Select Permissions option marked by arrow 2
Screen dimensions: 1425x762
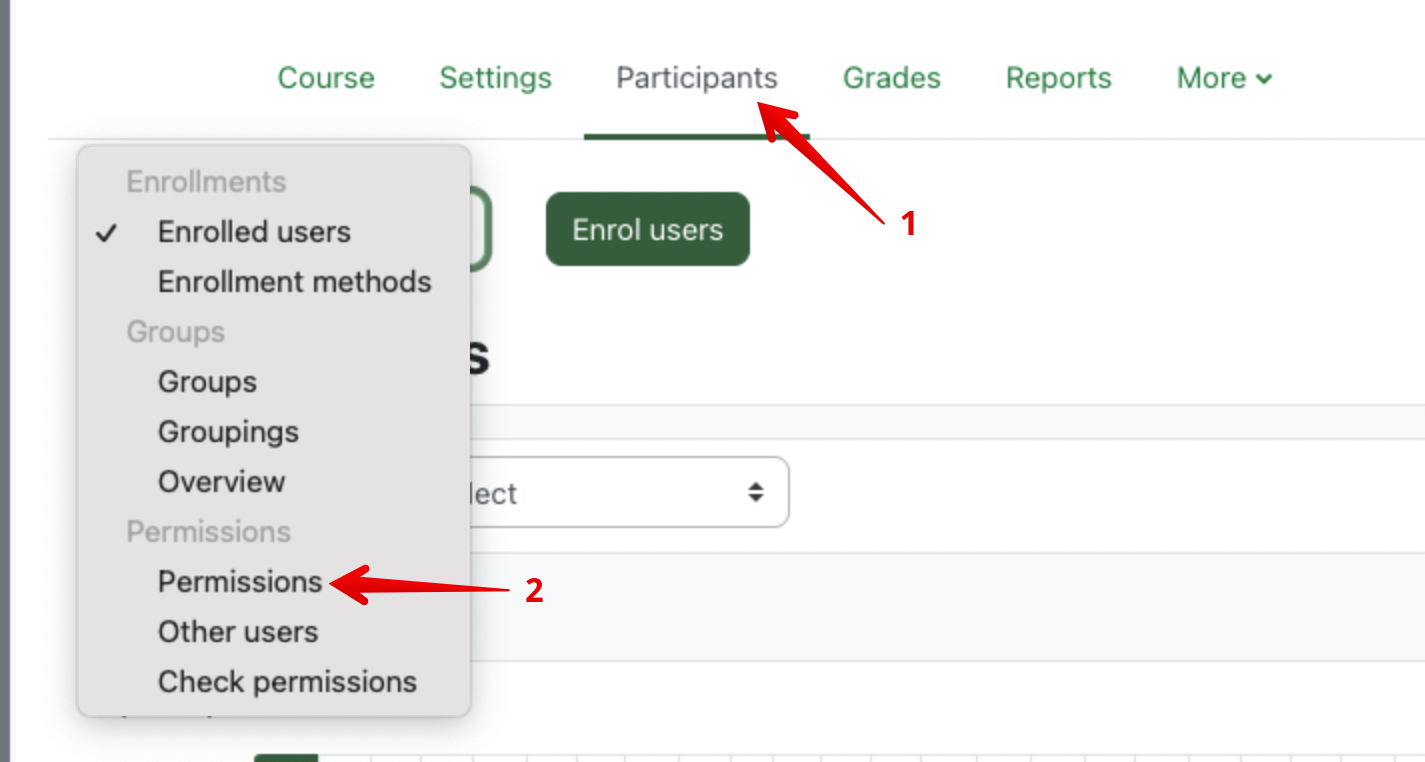pos(240,582)
